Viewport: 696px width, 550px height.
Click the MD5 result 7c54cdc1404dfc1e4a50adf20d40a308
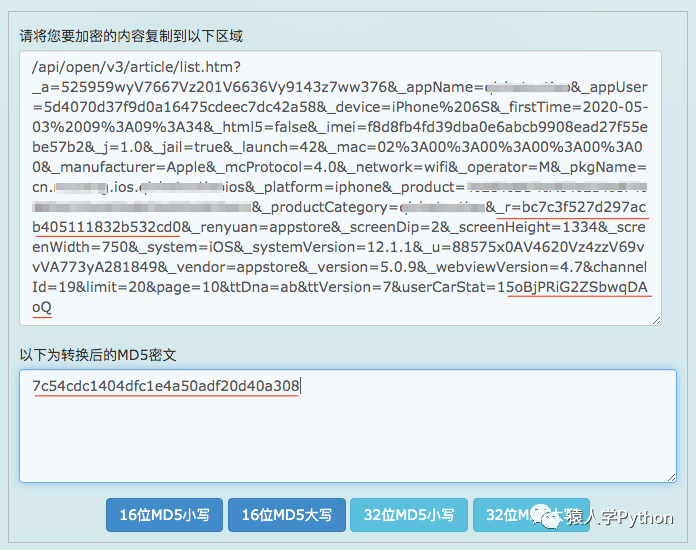click(x=166, y=386)
